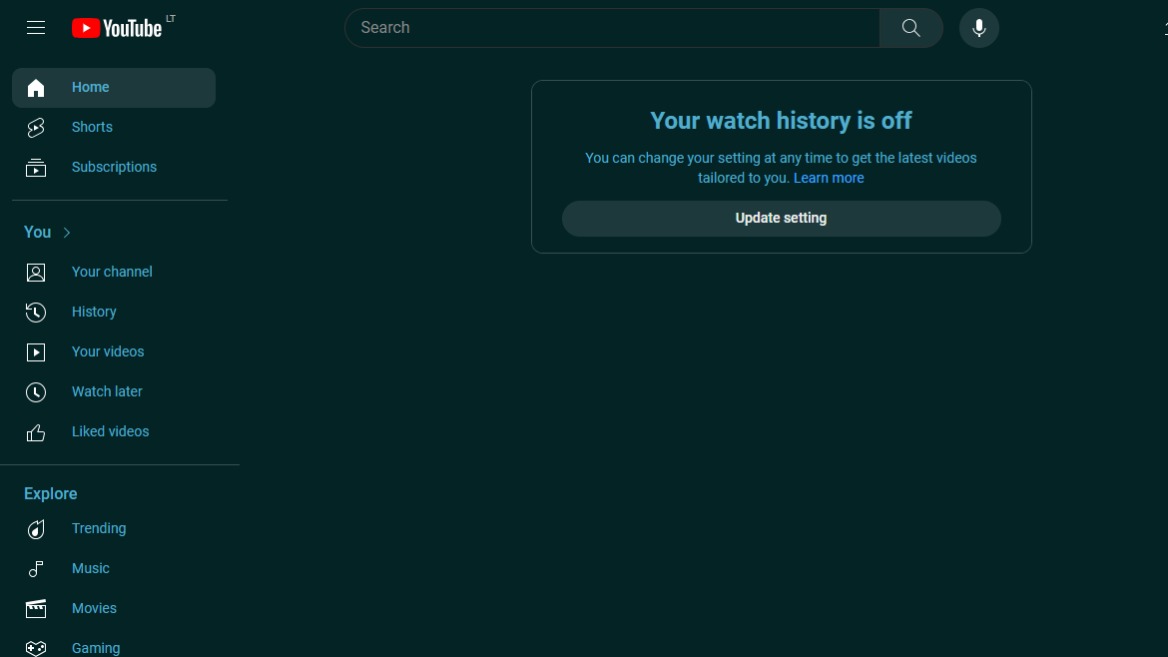Click the Gaming controller icon
Viewport: 1168px width, 657px height.
[36, 648]
